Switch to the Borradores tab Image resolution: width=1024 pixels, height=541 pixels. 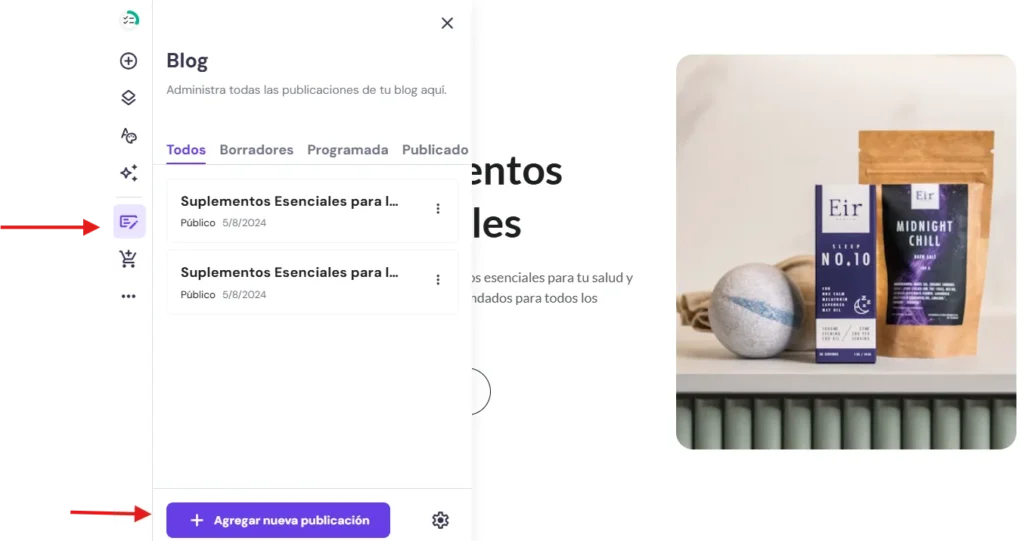(257, 150)
